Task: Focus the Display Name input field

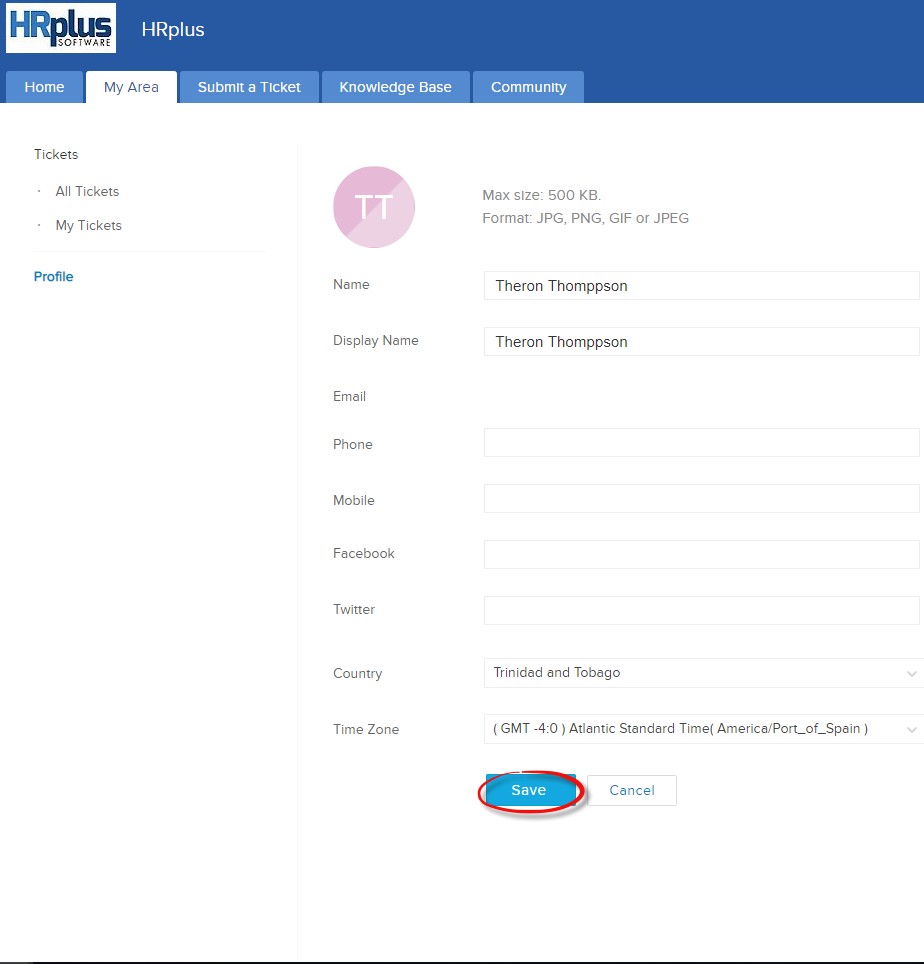Action: click(x=703, y=342)
